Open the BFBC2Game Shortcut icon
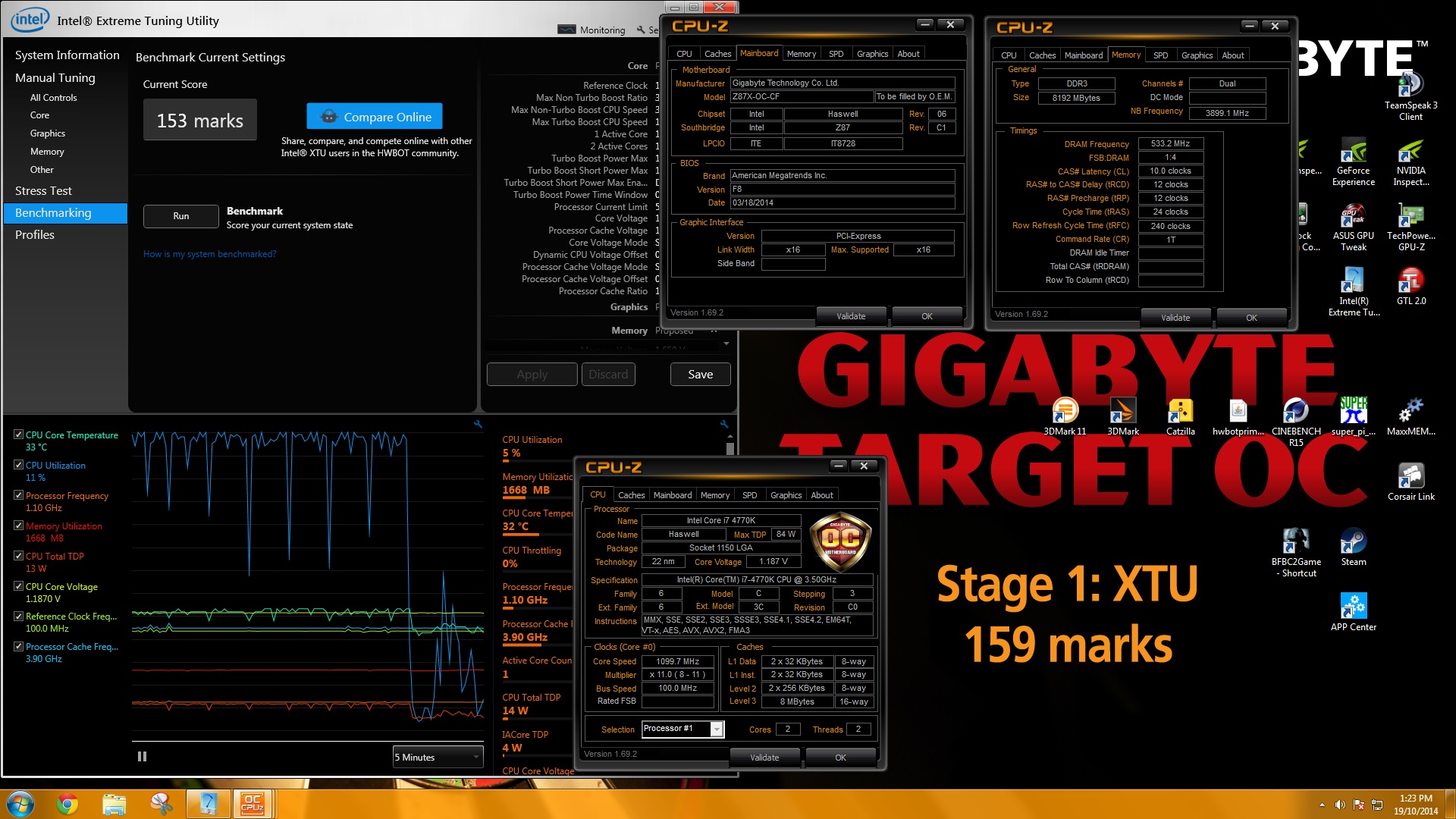The width and height of the screenshot is (1456, 819). click(x=1295, y=553)
